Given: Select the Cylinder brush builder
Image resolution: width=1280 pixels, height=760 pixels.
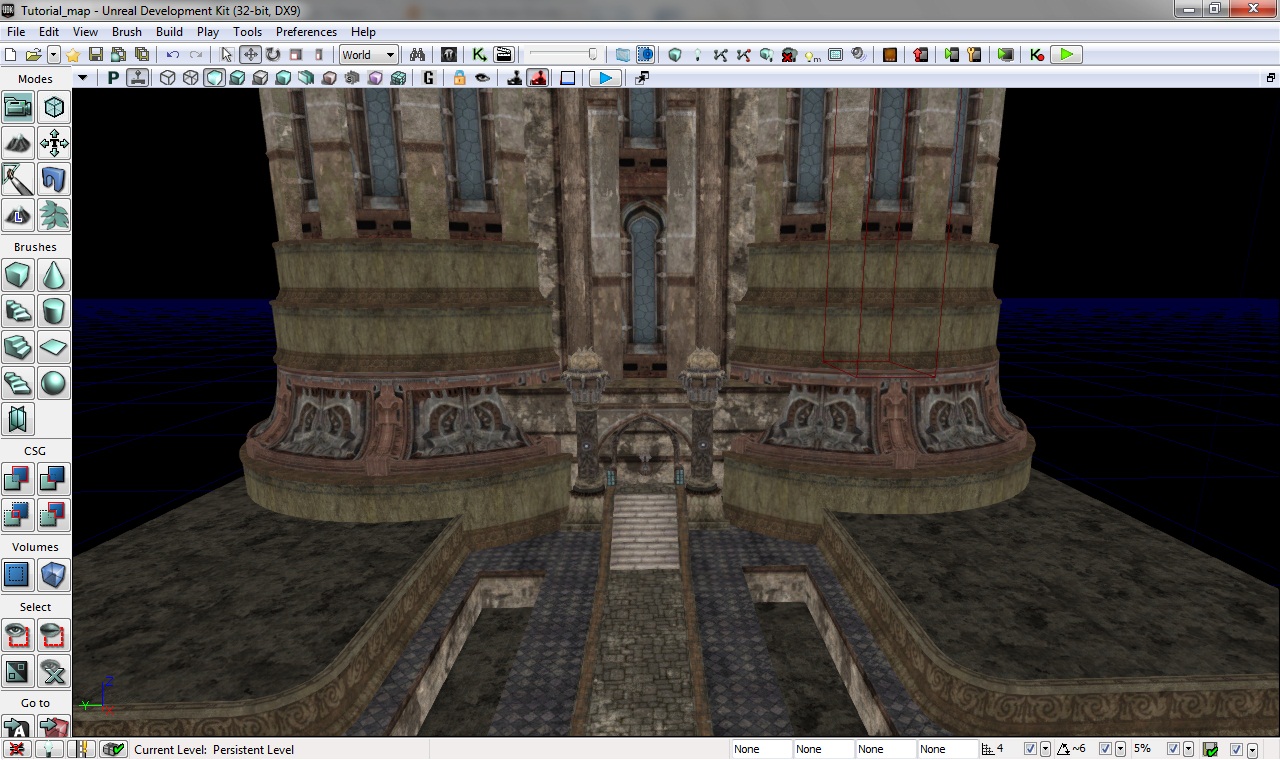Looking at the screenshot, I should tap(54, 310).
